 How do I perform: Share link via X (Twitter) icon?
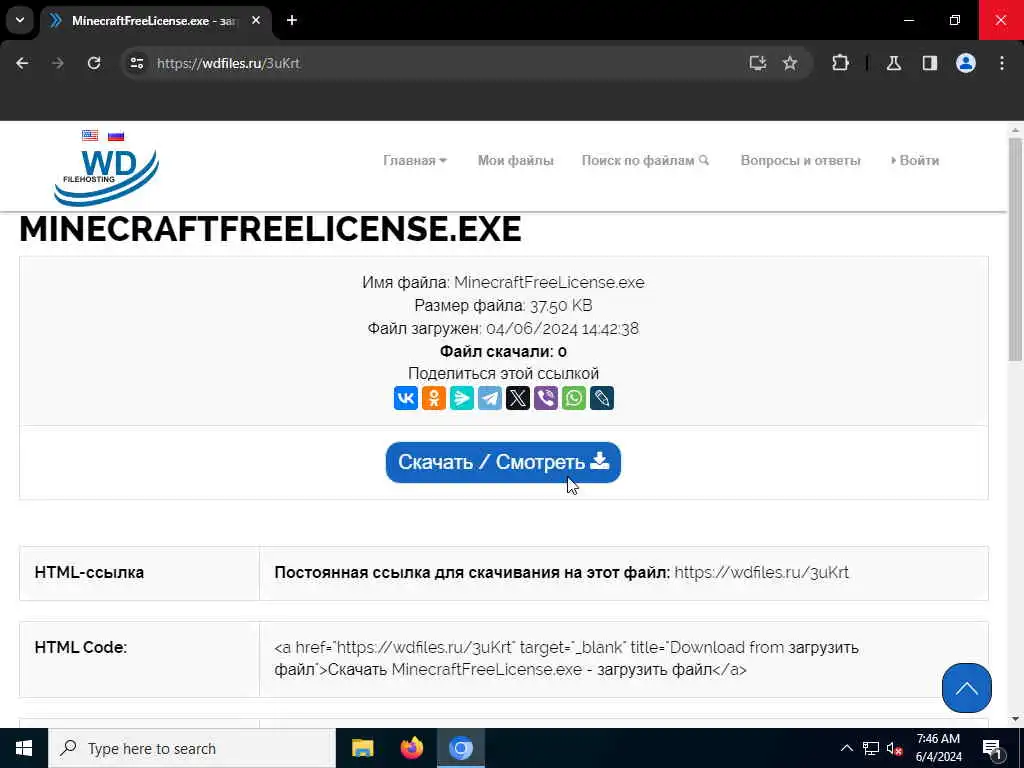coord(518,398)
